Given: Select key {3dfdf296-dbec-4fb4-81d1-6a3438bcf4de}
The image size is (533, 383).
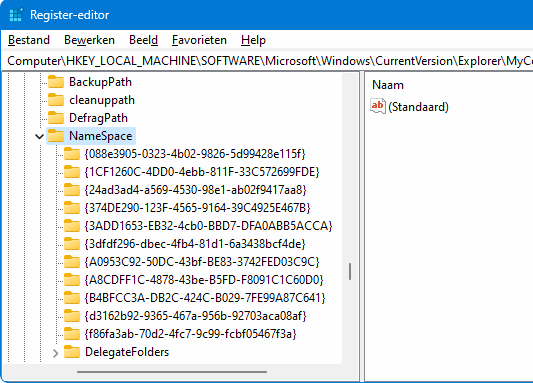Looking at the screenshot, I should pyautogui.click(x=195, y=244).
